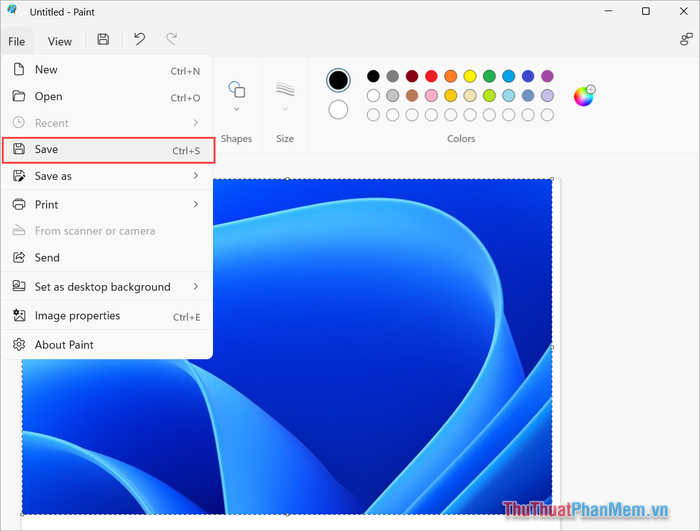Click the Save as pencil-disk icon
700x531 pixels.
[19, 176]
